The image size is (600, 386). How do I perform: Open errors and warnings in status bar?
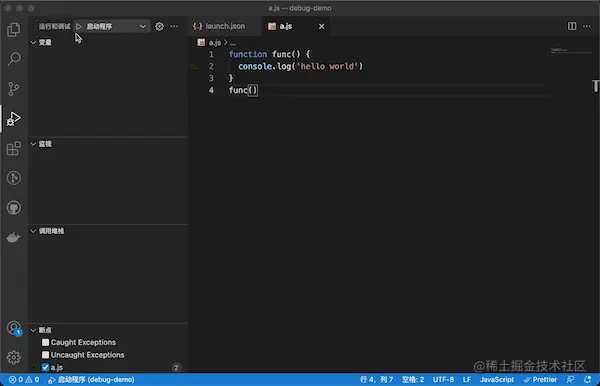[x=24, y=380]
